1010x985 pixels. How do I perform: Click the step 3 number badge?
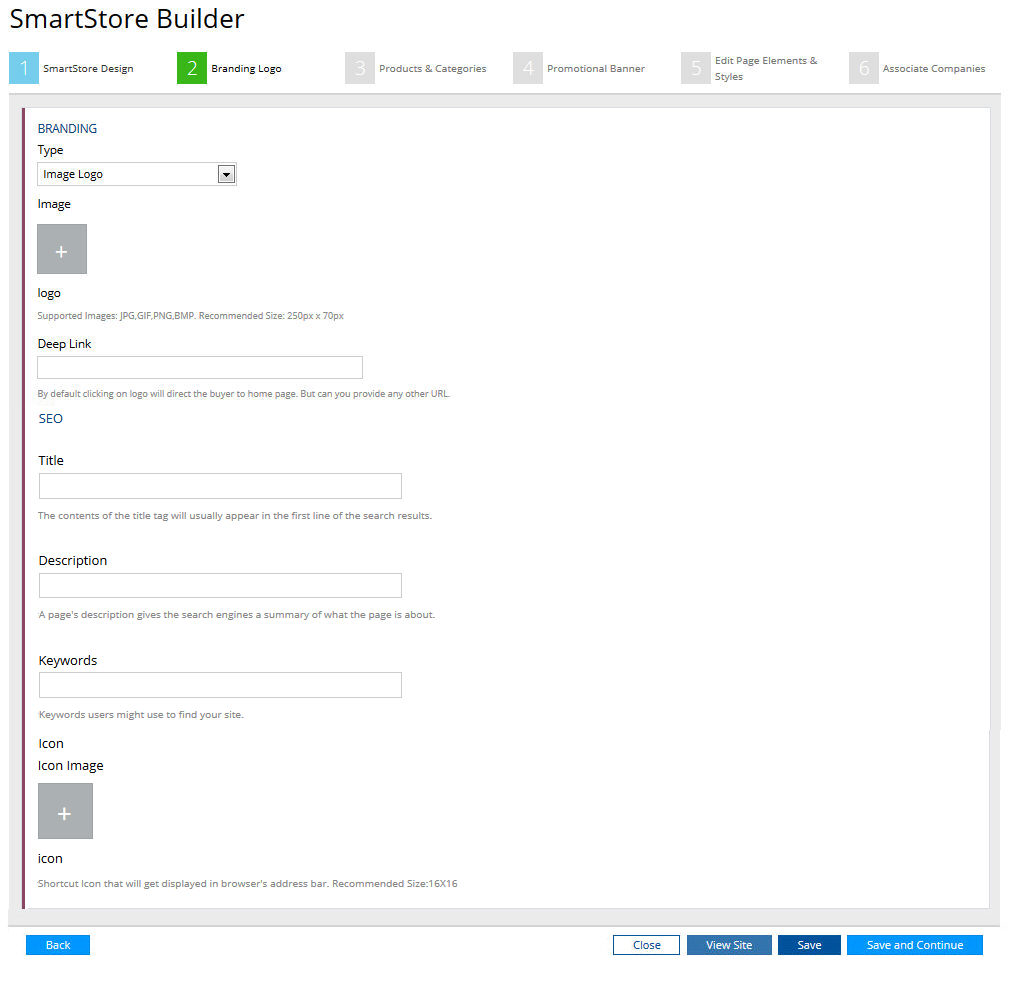(360, 68)
